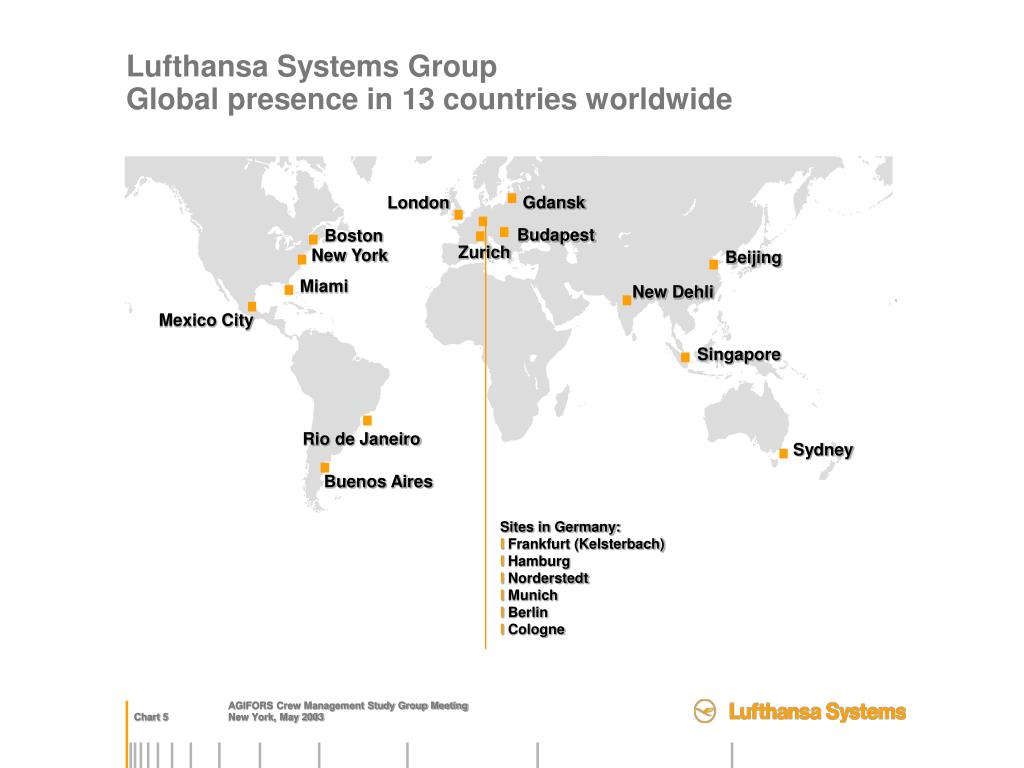Click the 'Global presence in 13 countries' subtitle
The height and width of the screenshot is (768, 1024).
[x=429, y=100]
